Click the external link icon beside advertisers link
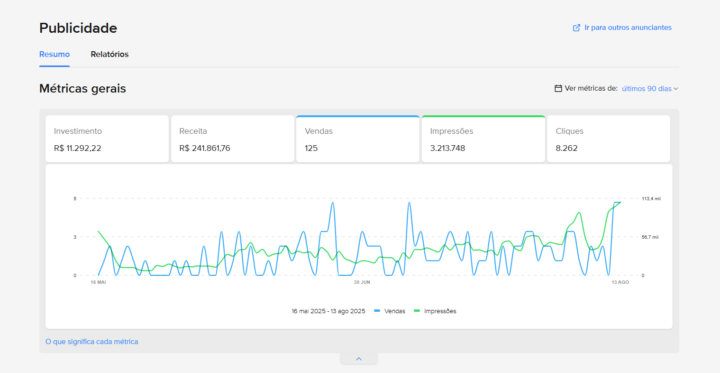Image resolution: width=720 pixels, height=373 pixels. (576, 28)
